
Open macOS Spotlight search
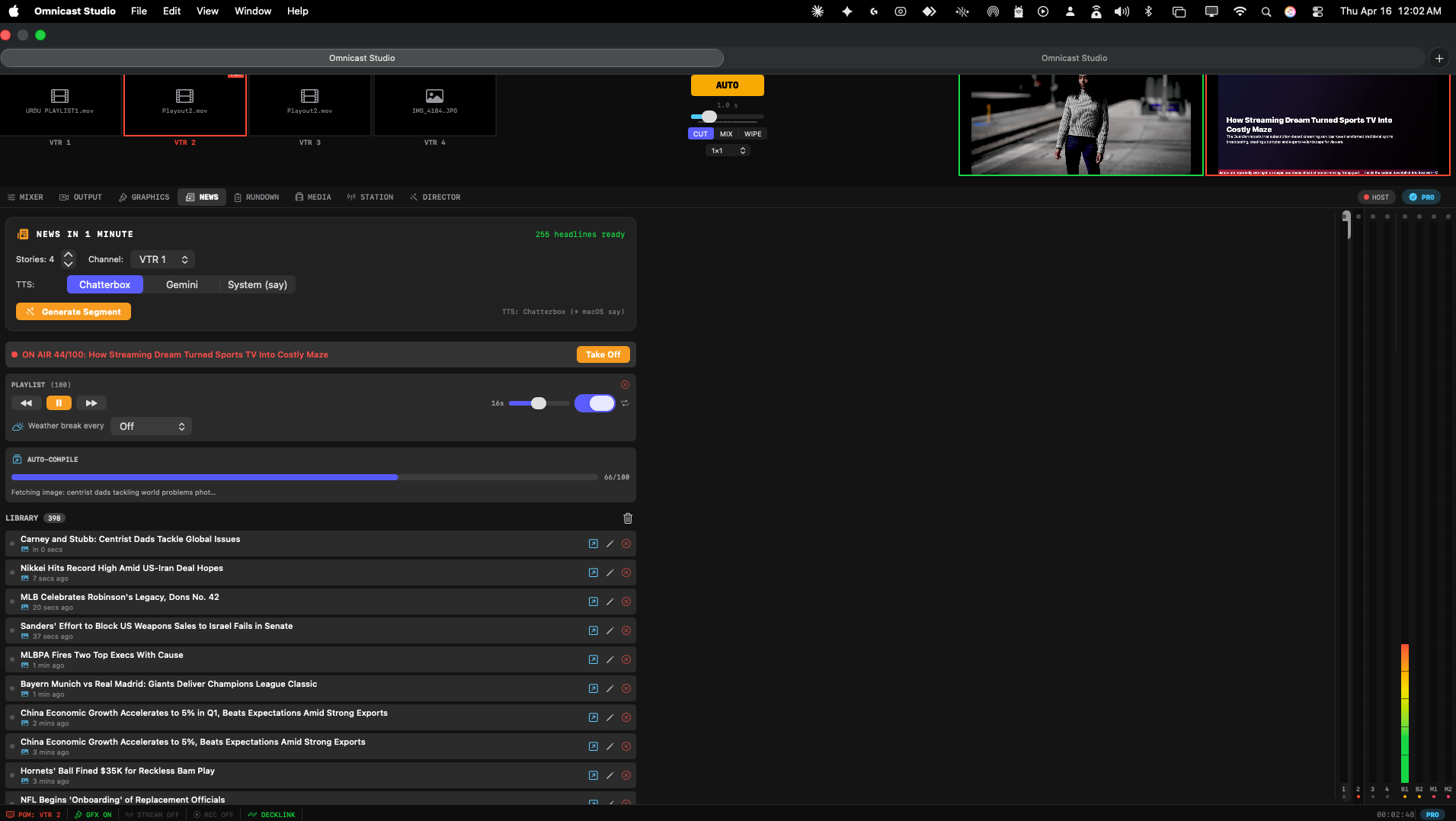1266,11
